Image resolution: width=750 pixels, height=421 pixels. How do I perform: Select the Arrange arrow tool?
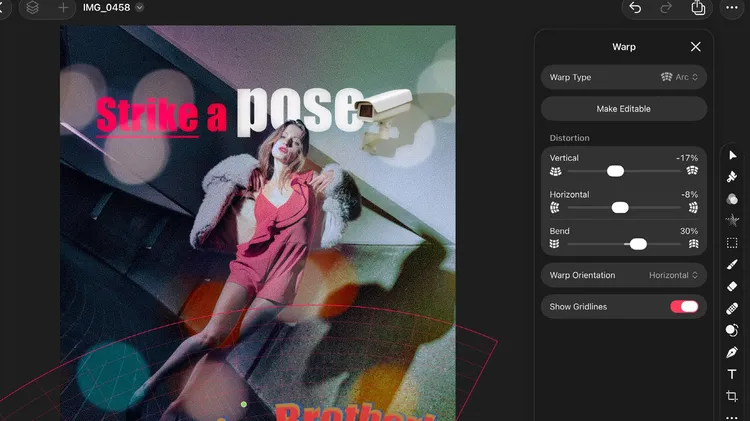pyautogui.click(x=732, y=155)
